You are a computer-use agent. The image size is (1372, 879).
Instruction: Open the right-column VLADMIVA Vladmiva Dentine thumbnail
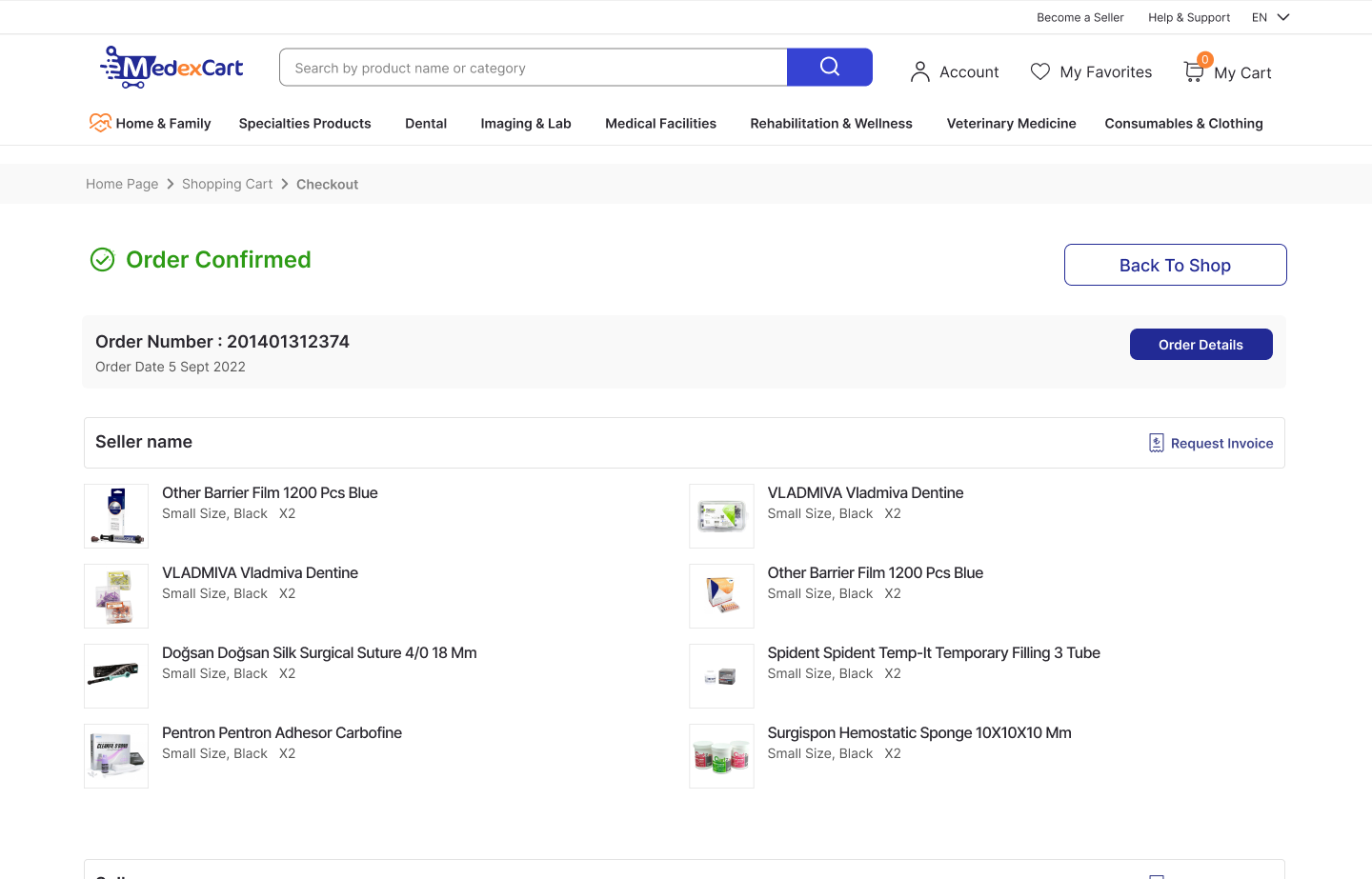coord(721,516)
